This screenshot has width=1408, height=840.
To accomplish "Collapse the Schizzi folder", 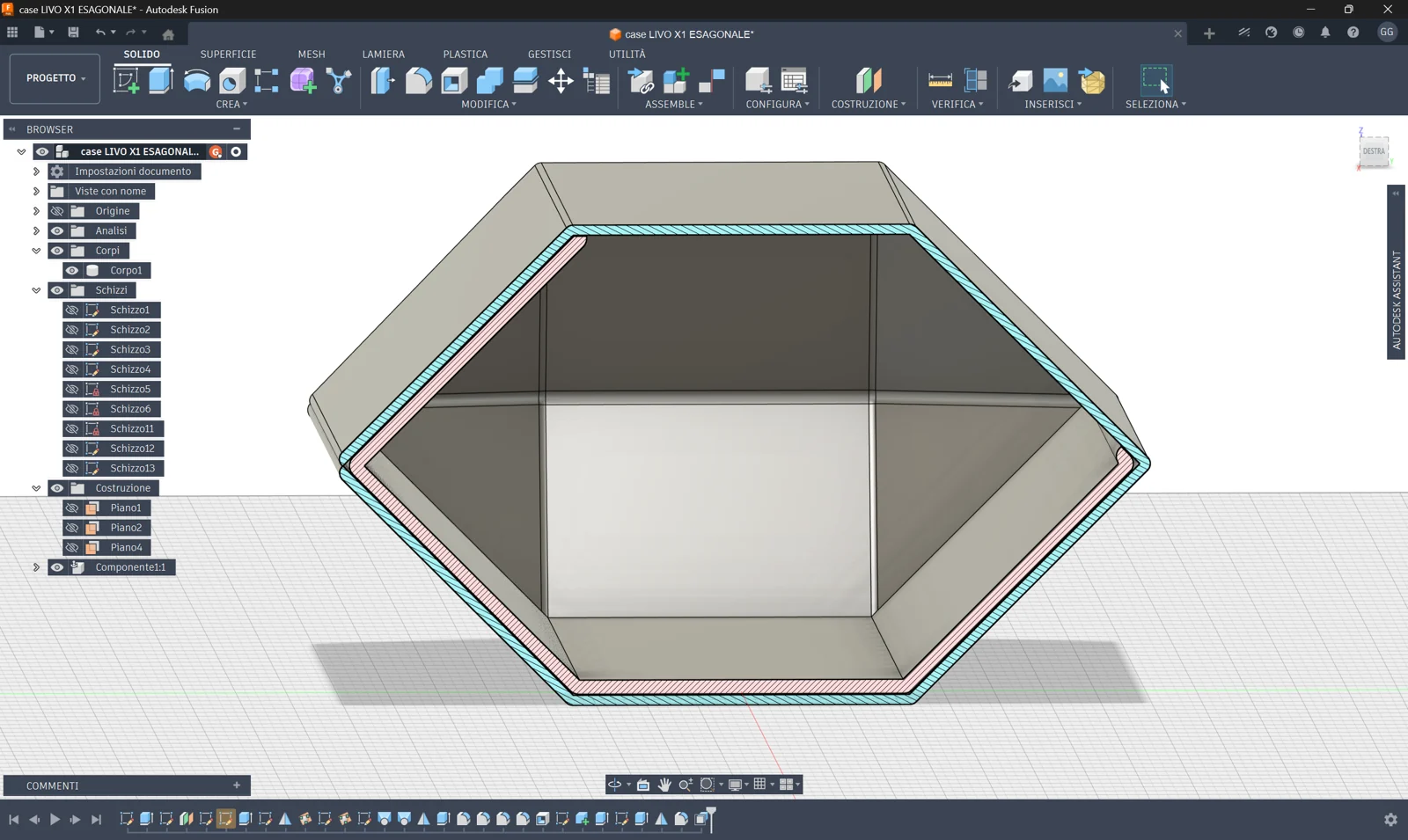I will [36, 290].
